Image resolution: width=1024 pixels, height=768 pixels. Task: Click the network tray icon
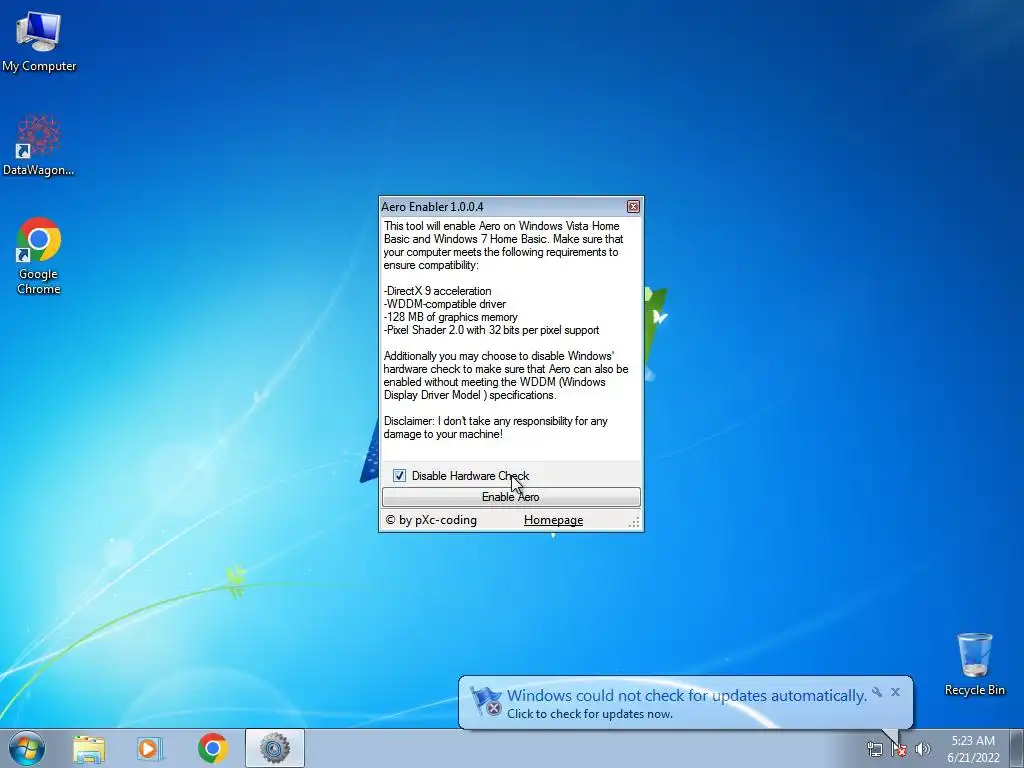click(x=874, y=749)
